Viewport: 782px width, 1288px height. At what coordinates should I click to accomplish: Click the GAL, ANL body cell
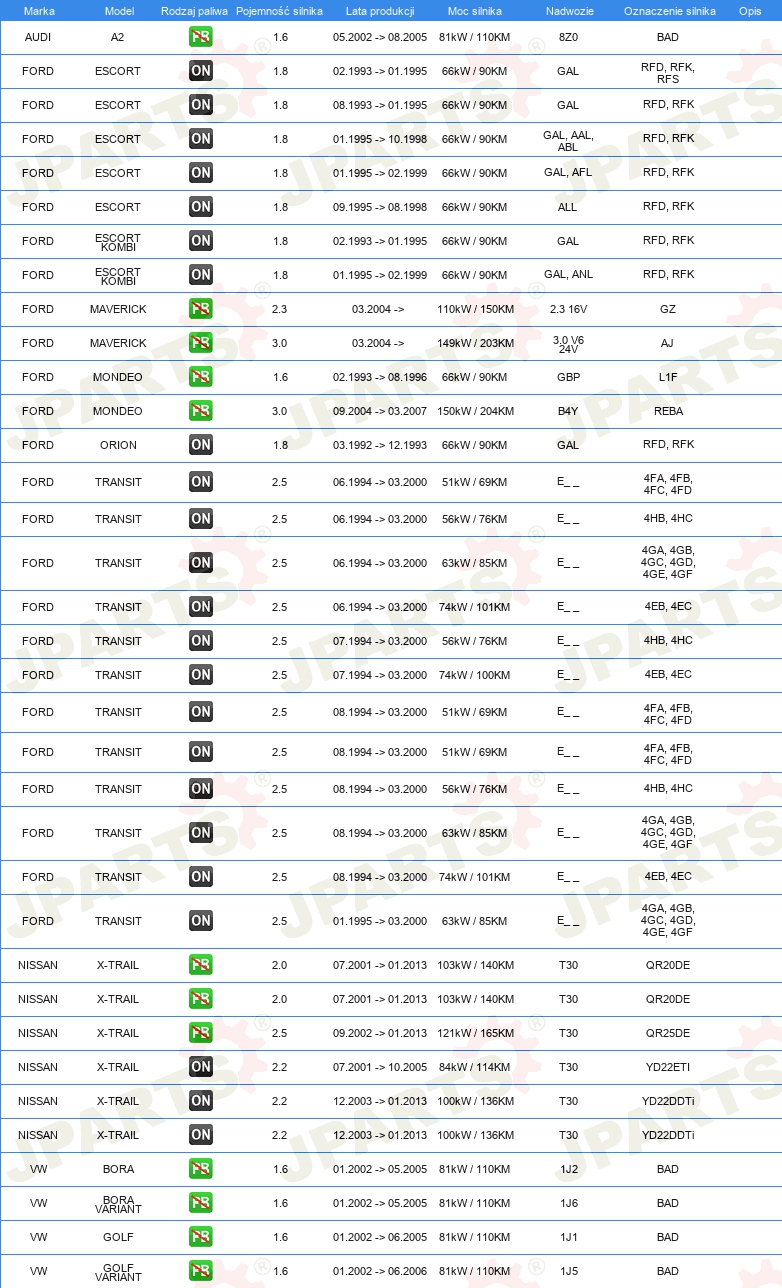(568, 274)
